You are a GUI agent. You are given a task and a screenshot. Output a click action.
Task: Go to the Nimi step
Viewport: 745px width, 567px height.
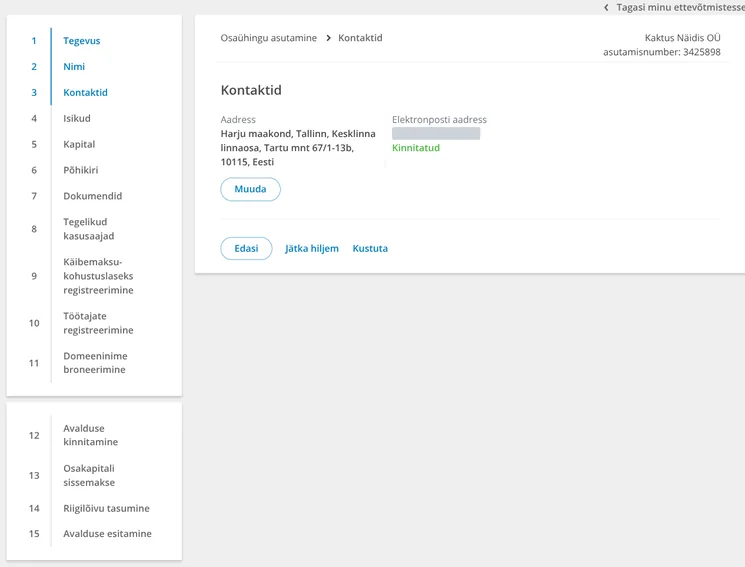(74, 67)
